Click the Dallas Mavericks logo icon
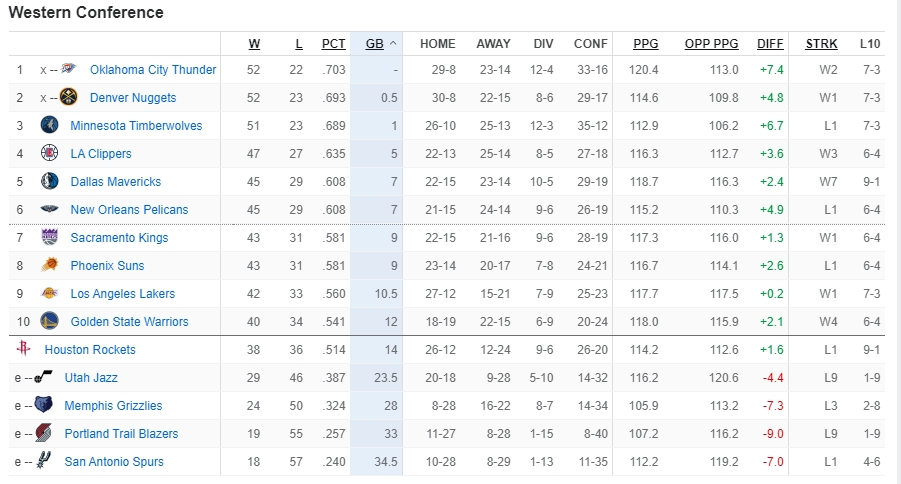The image size is (901, 484). (49, 182)
